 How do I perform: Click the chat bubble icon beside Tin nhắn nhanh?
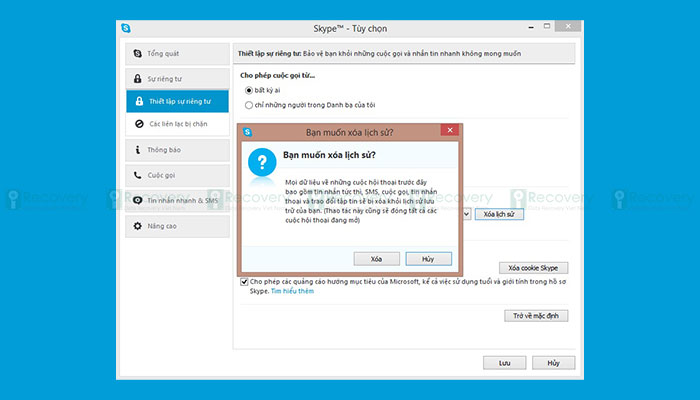click(138, 200)
